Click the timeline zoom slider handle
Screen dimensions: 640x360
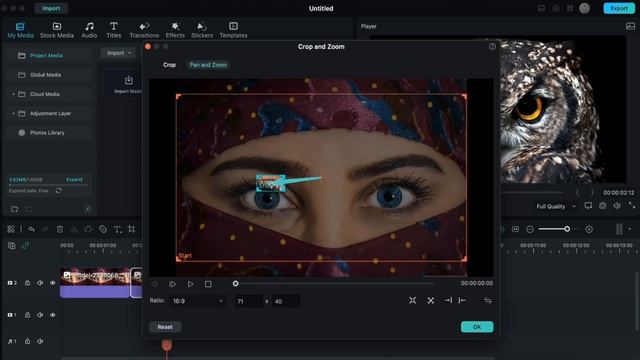point(567,229)
